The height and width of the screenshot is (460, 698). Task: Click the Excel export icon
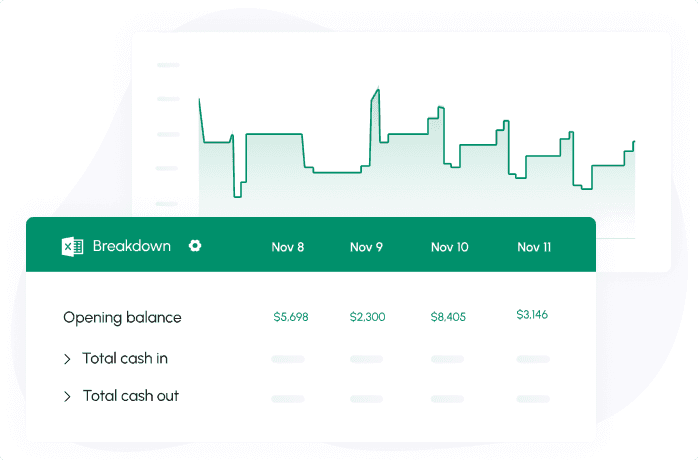point(72,246)
